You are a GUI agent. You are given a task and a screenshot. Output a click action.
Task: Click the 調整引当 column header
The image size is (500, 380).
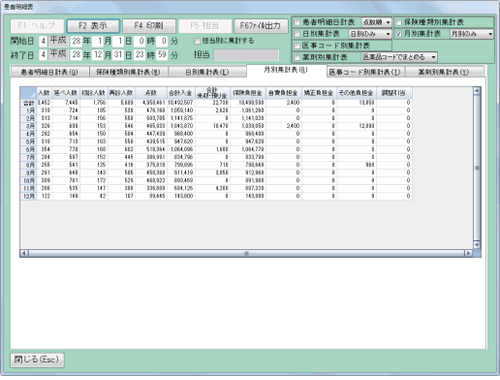[394, 93]
